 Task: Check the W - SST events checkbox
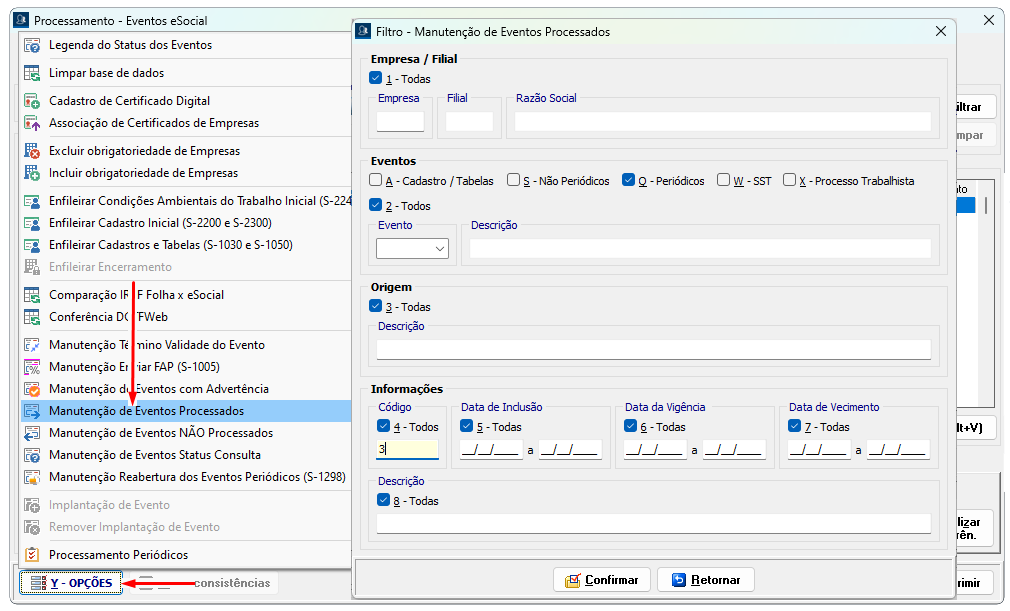point(723,181)
